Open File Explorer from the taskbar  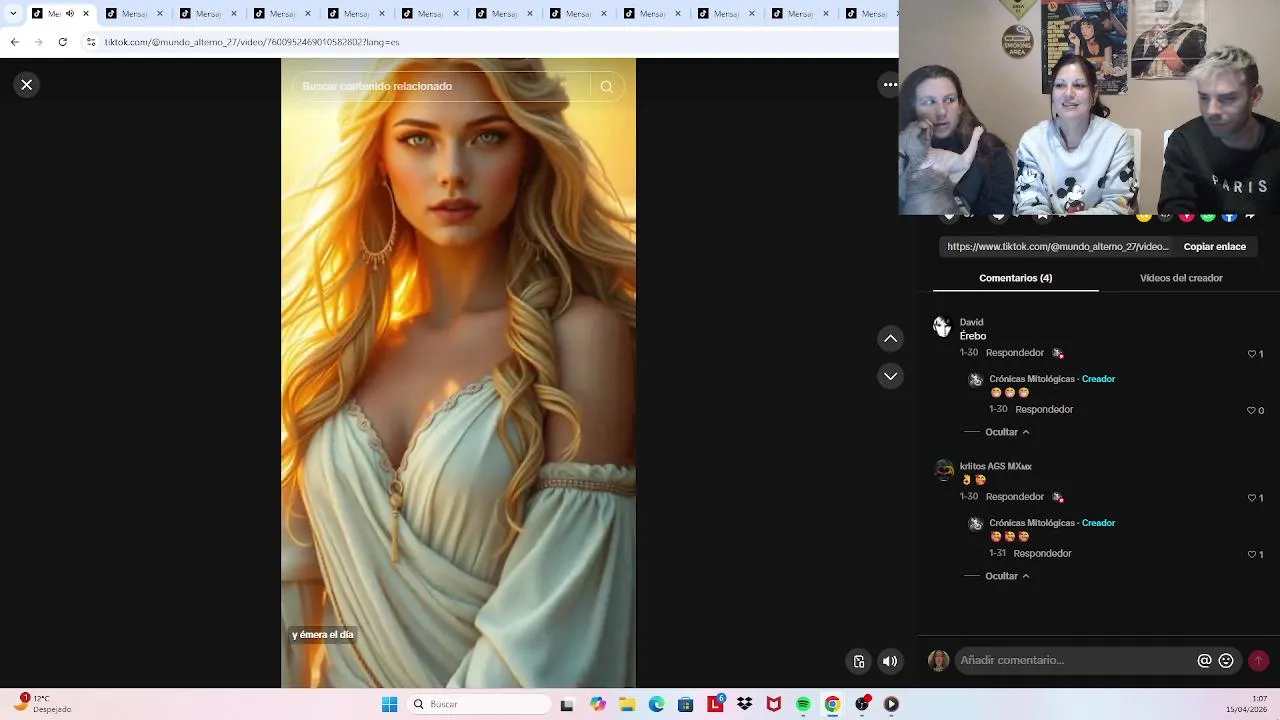627,704
